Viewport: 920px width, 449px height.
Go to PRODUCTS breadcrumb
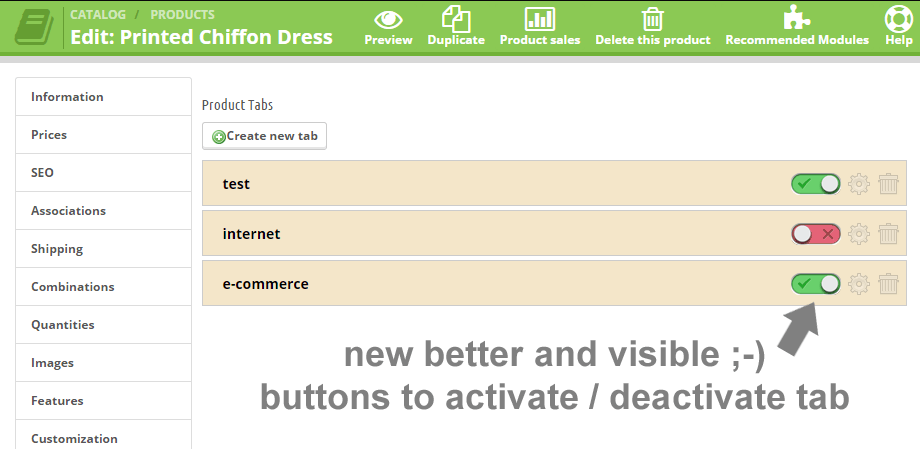point(182,15)
